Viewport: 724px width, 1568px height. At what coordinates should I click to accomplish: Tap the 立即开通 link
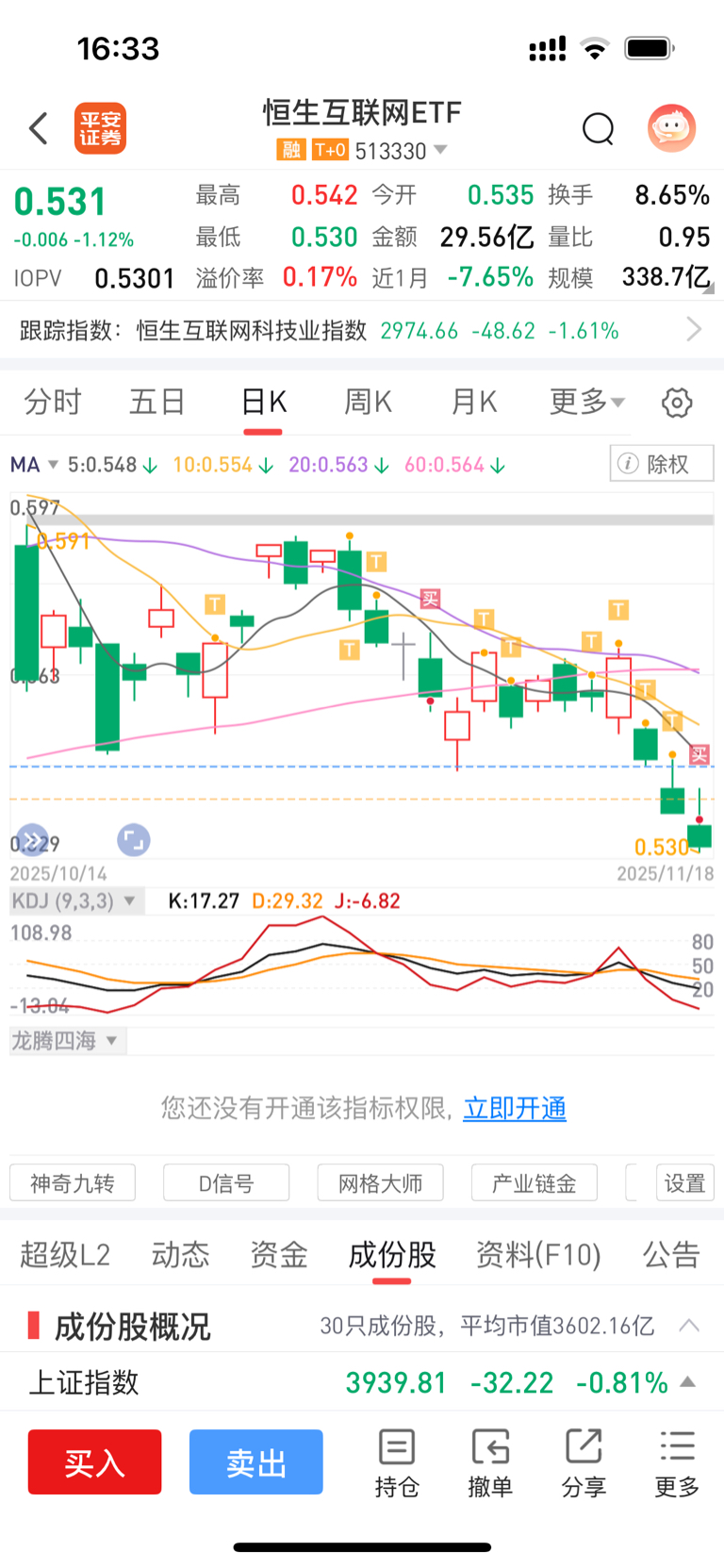pos(515,1108)
